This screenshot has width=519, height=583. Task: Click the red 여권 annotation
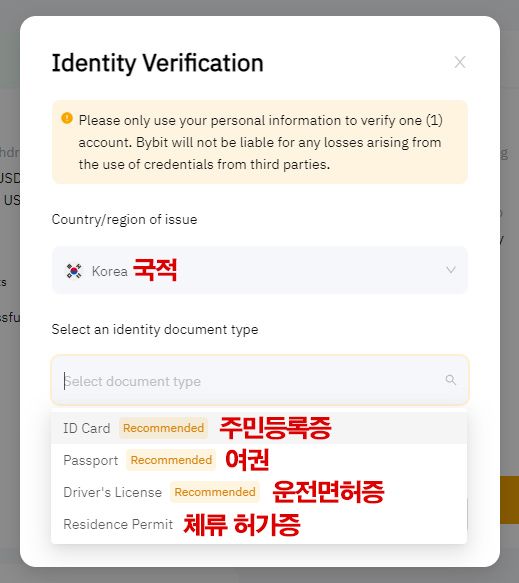pos(247,460)
